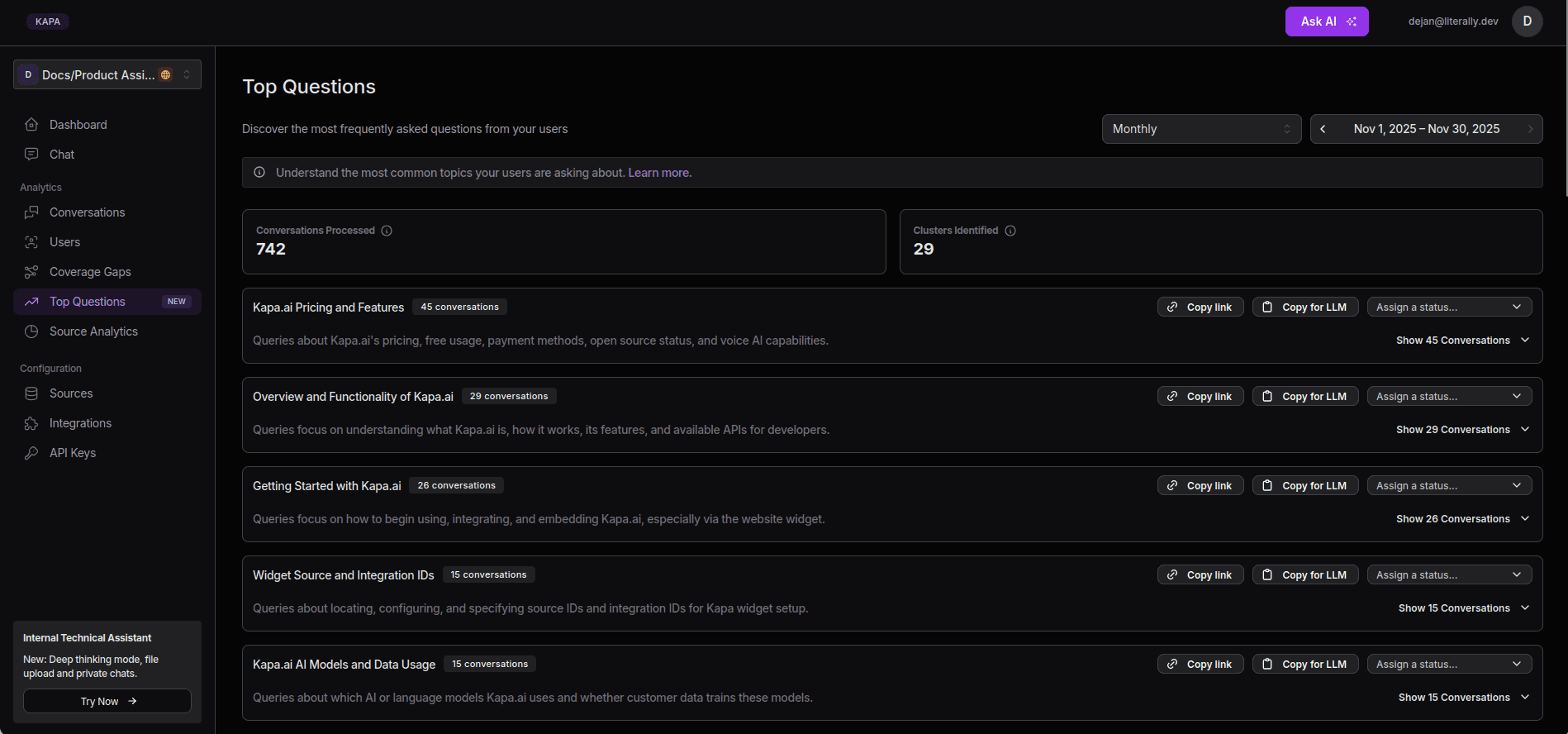Screen dimensions: 1568x734
Task: Navigate to Conversations in sidebar
Action: pyautogui.click(x=107, y=212)
